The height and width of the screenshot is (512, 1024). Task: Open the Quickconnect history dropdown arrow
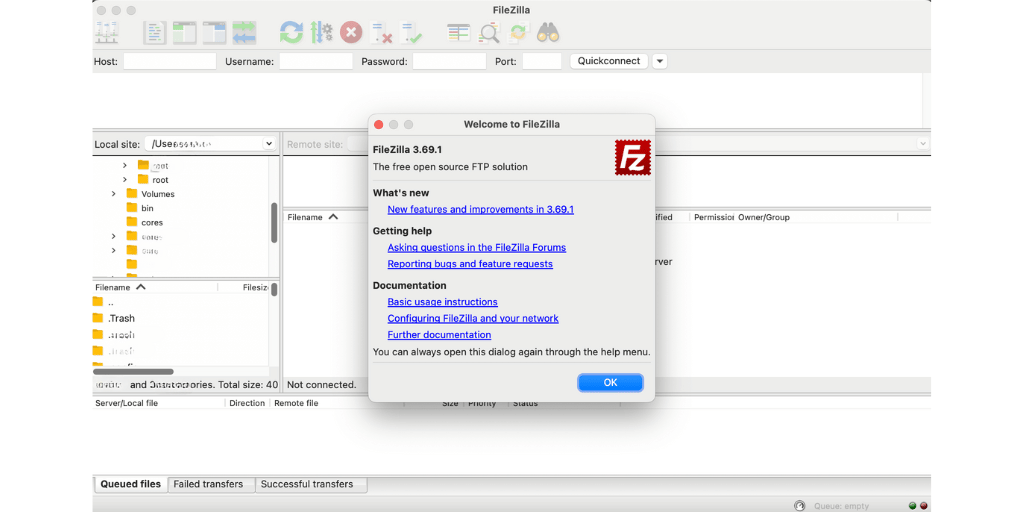[660, 61]
